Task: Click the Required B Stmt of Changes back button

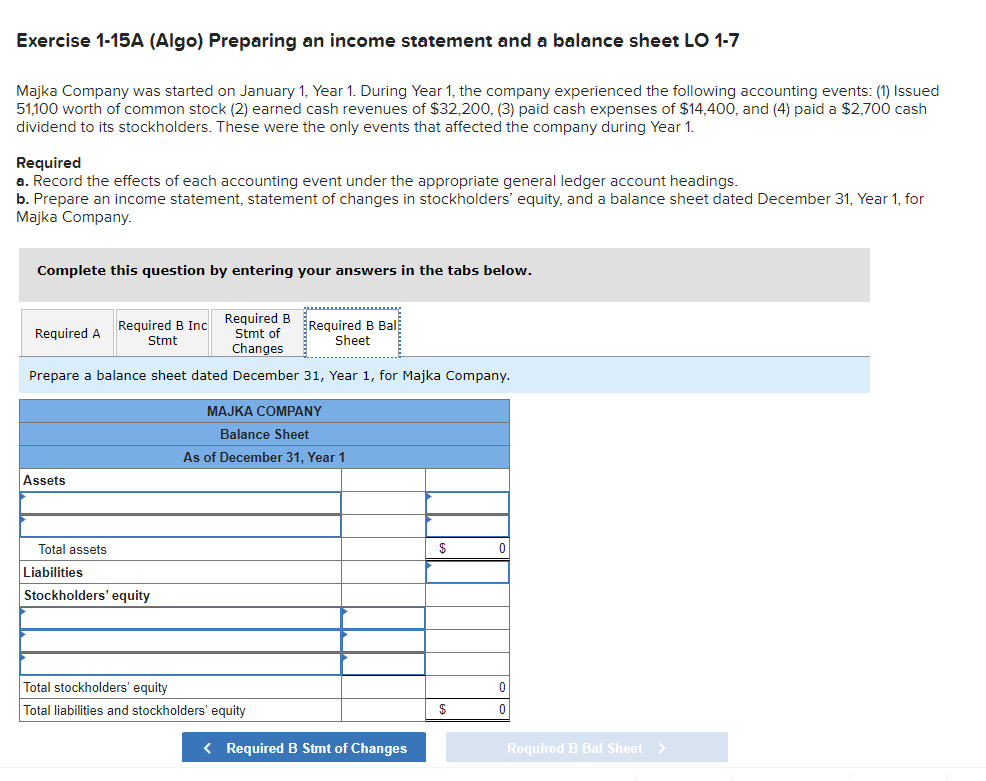Action: (303, 747)
